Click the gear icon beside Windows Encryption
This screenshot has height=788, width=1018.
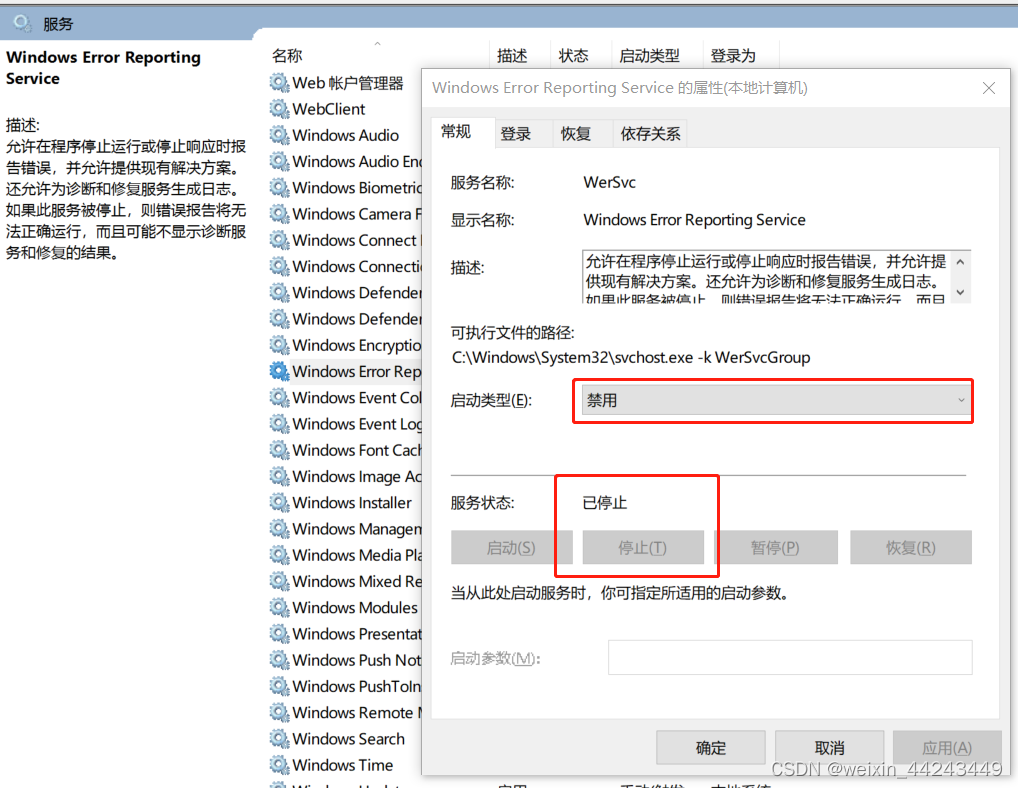[279, 345]
